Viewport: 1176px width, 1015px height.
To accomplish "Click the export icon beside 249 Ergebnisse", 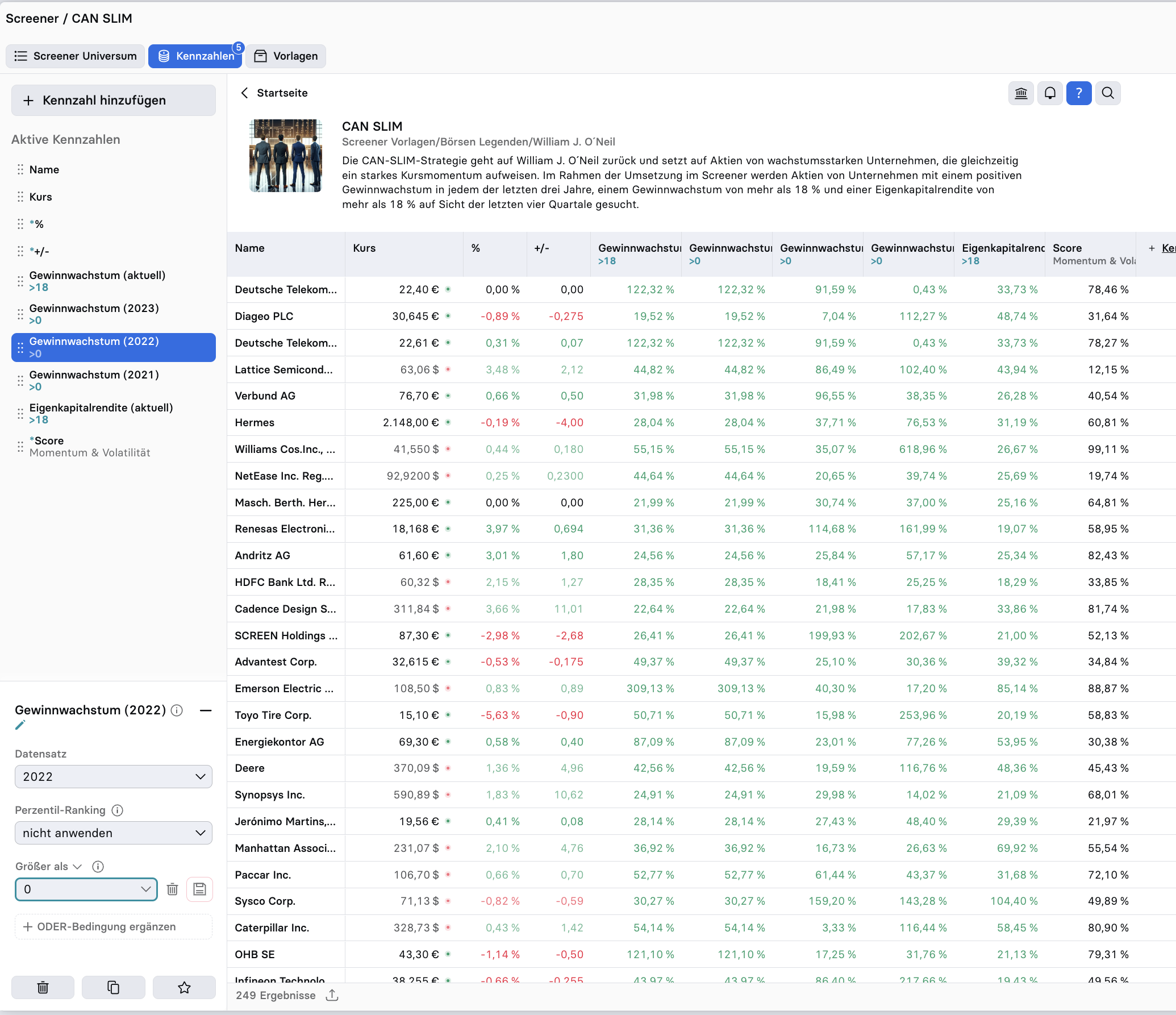I will coord(332,995).
